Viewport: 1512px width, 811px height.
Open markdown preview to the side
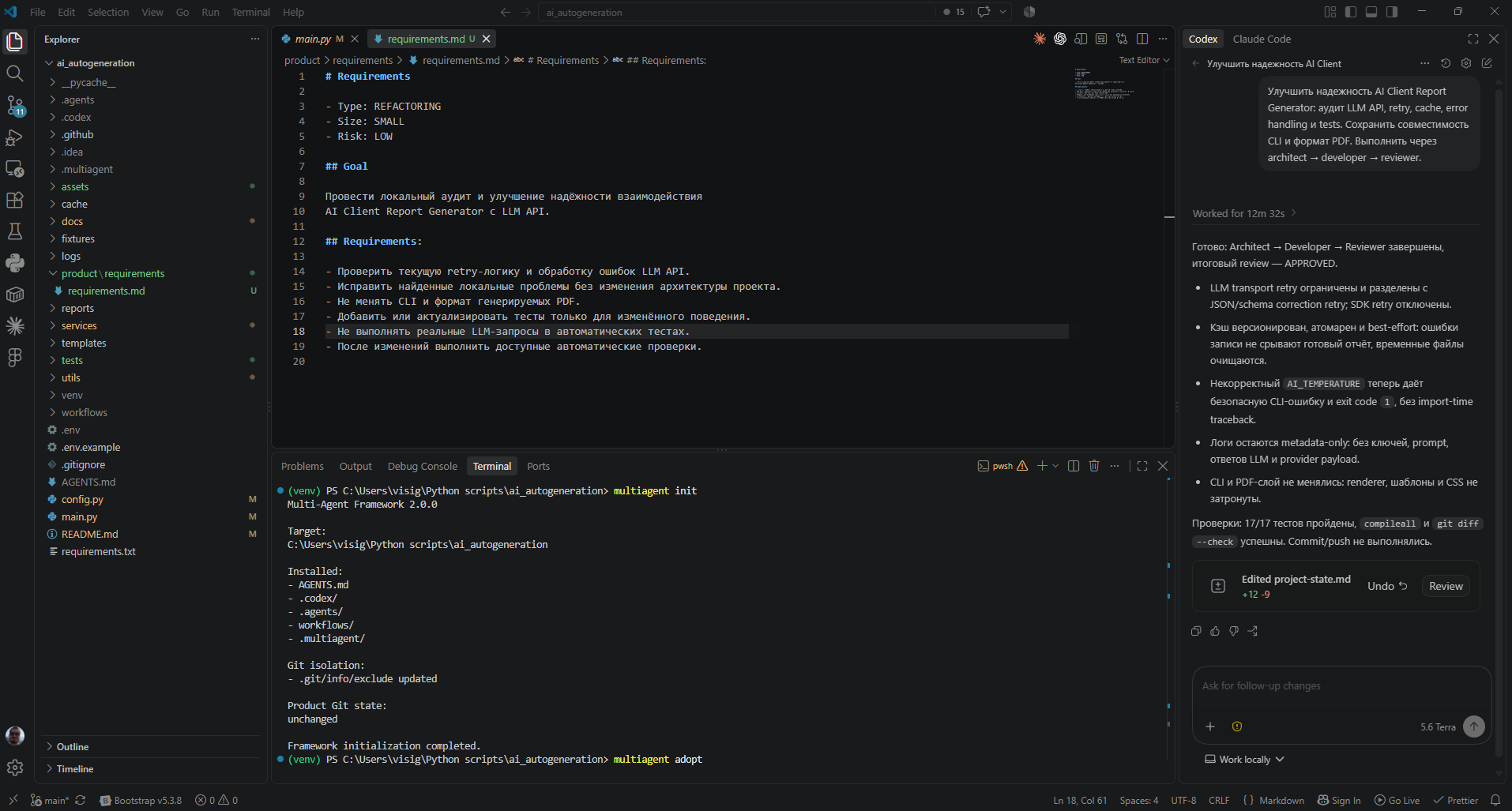tap(1081, 39)
